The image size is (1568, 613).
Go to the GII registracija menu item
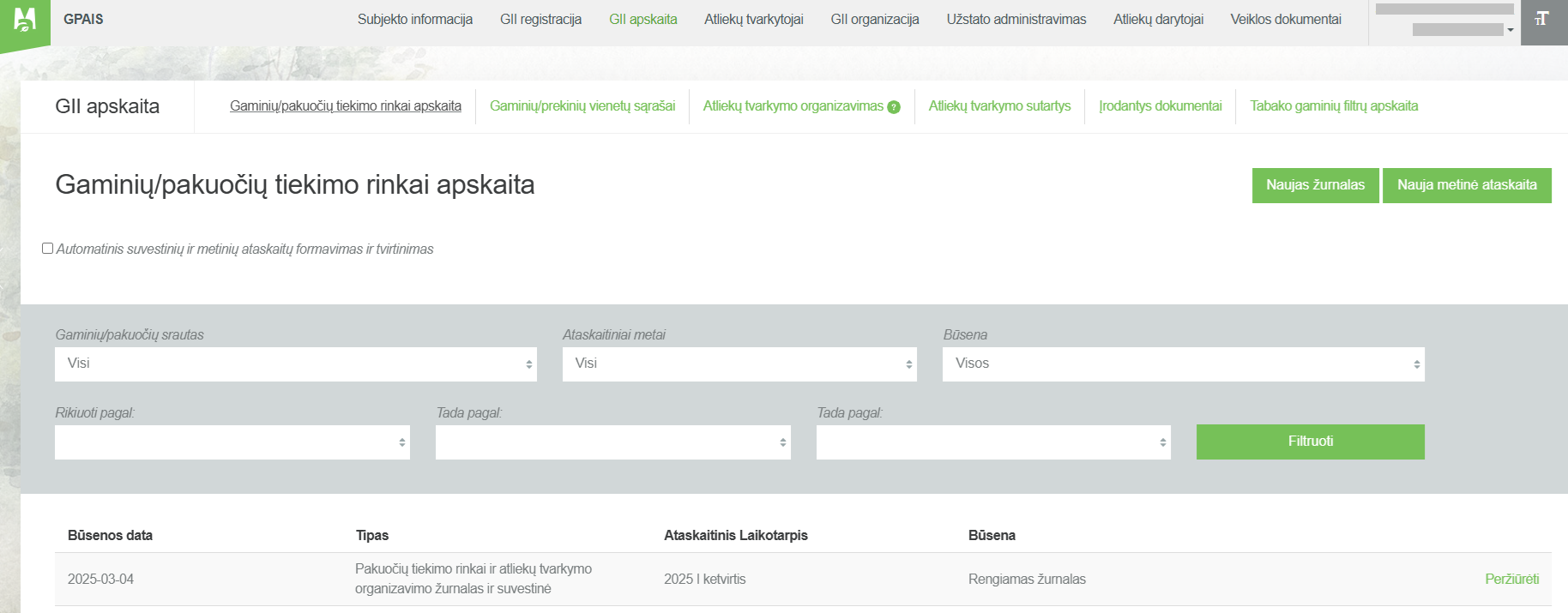click(540, 19)
